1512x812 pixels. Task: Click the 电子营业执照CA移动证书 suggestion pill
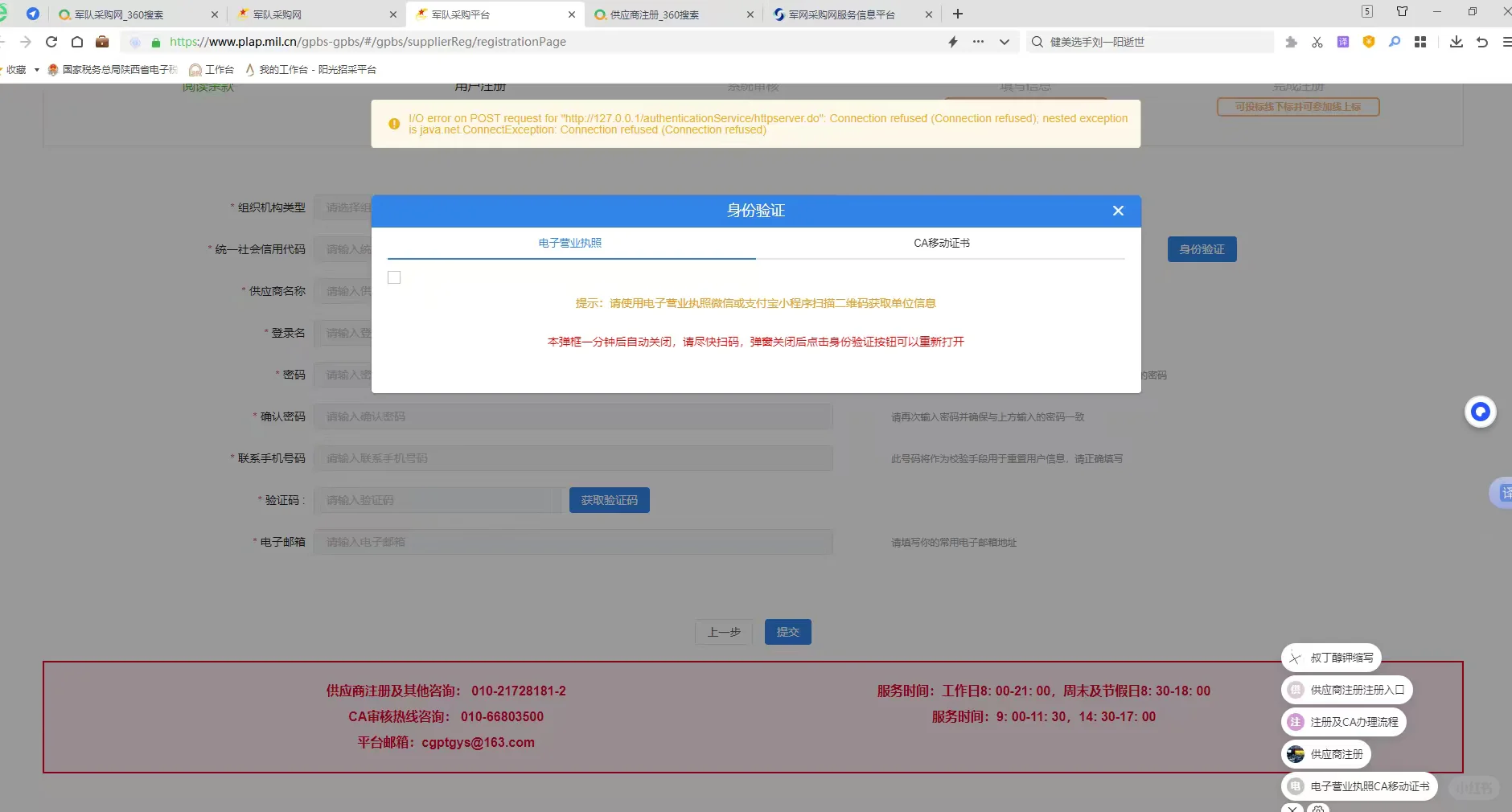click(x=1359, y=786)
